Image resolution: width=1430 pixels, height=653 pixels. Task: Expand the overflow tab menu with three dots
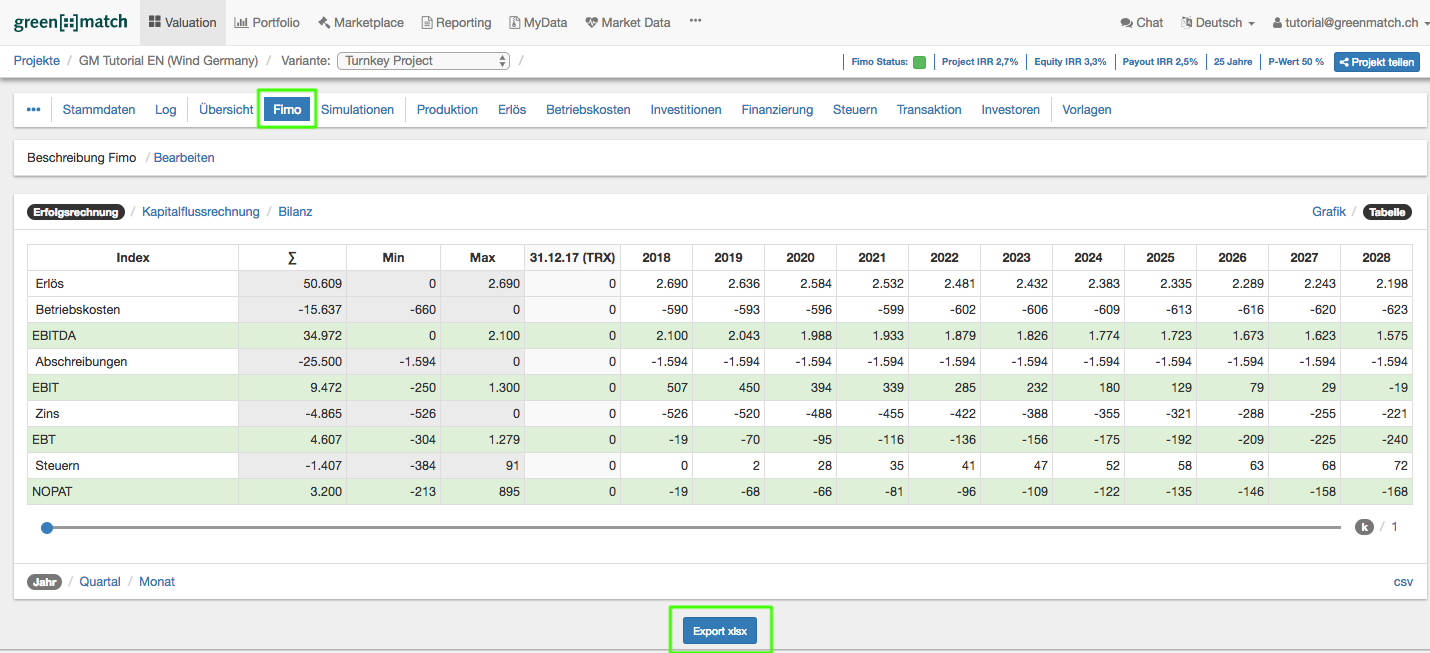33,109
